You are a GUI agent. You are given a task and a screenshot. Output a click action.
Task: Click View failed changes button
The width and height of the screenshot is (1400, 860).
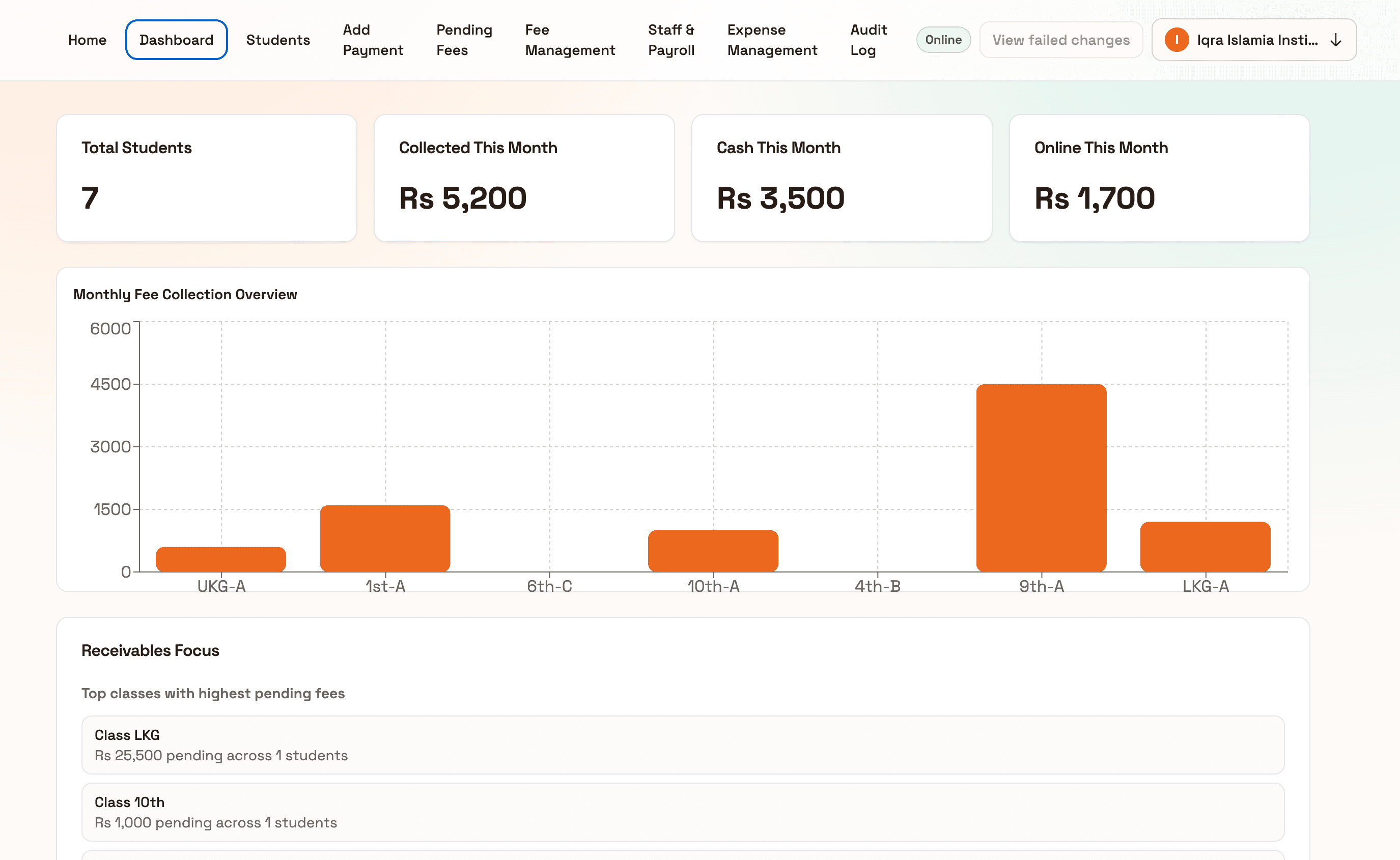(1060, 40)
